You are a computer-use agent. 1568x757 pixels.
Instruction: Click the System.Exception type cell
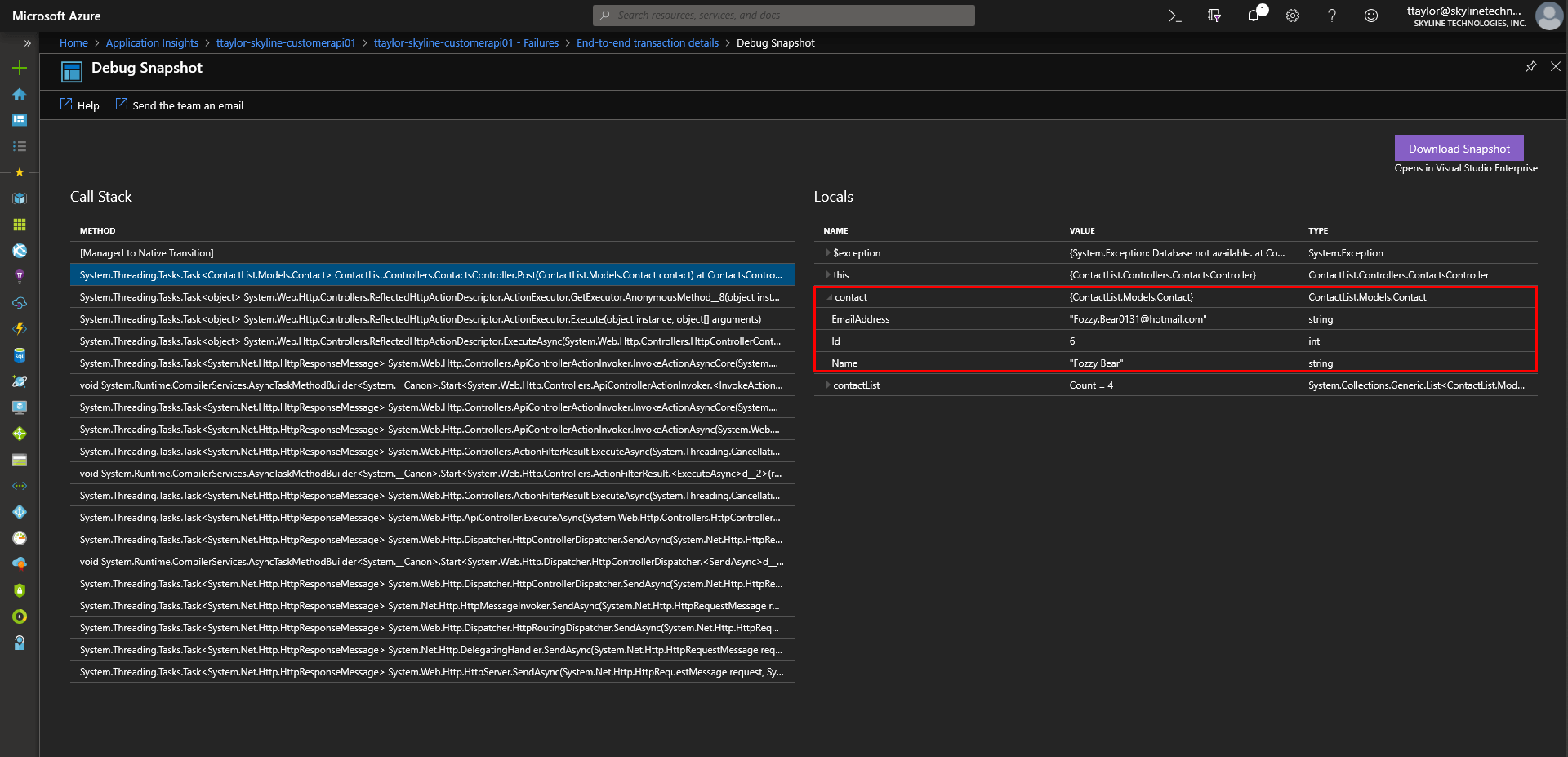pyautogui.click(x=1346, y=253)
